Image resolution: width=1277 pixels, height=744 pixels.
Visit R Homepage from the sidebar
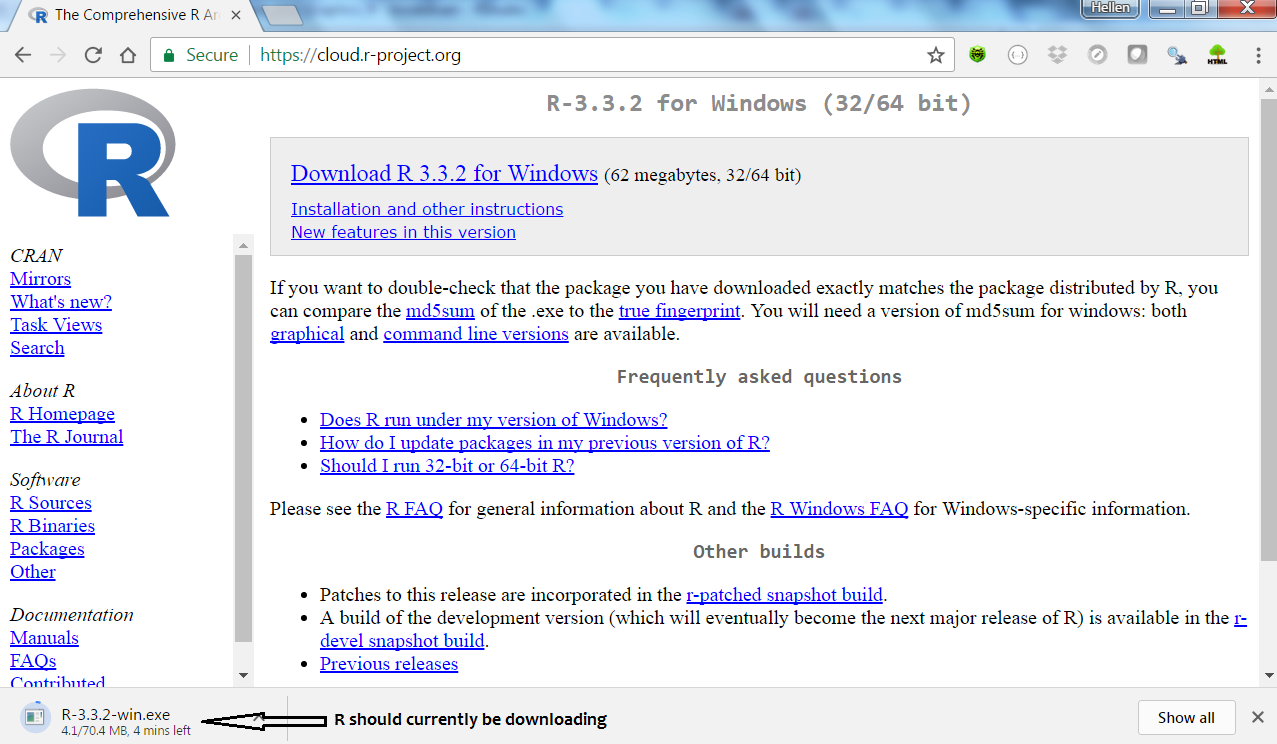coord(62,414)
